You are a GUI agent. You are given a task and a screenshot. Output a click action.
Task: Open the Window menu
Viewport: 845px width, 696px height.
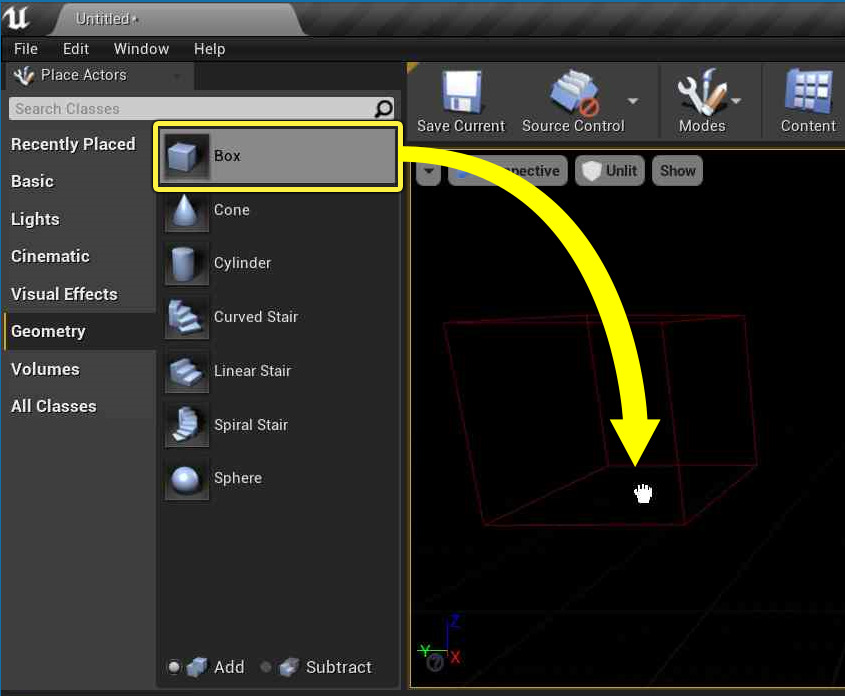[x=141, y=49]
